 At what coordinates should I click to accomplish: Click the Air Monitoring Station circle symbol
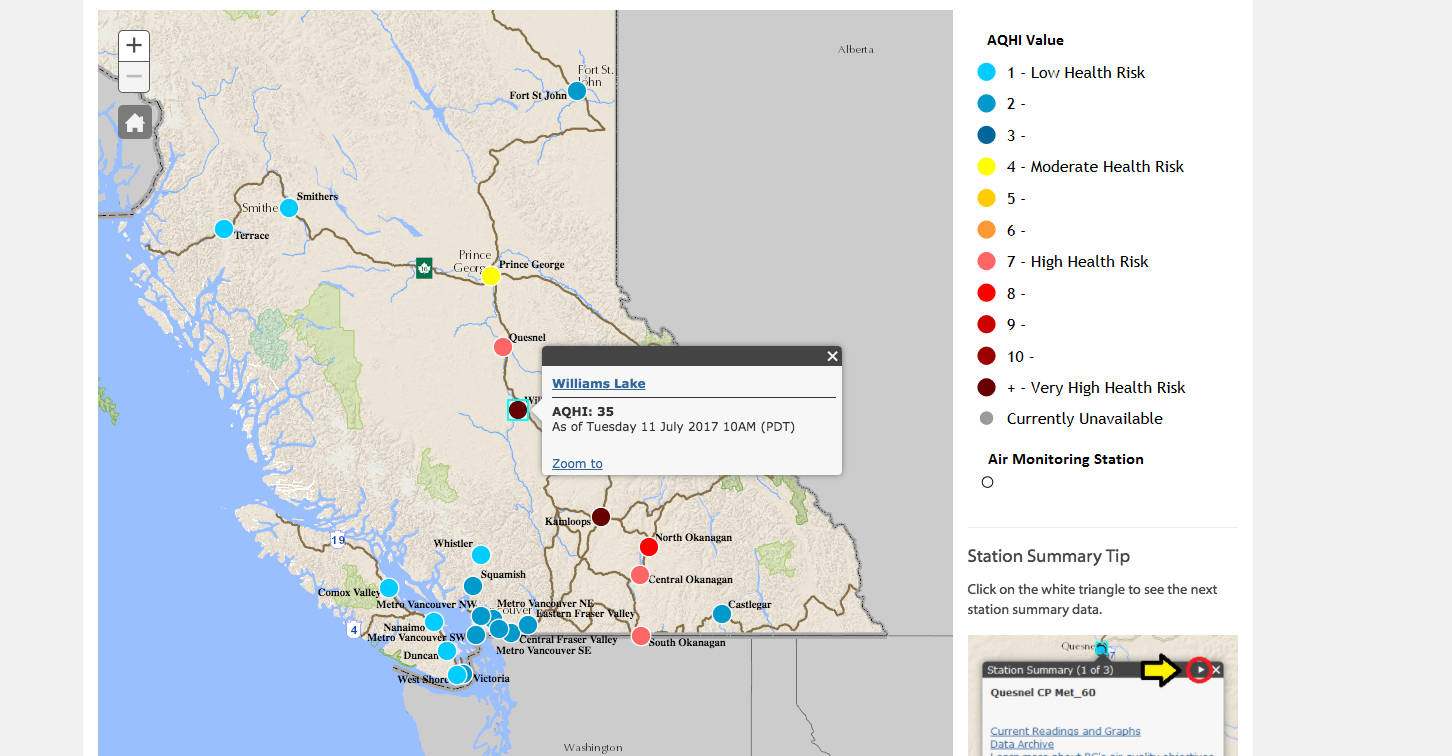tap(988, 482)
